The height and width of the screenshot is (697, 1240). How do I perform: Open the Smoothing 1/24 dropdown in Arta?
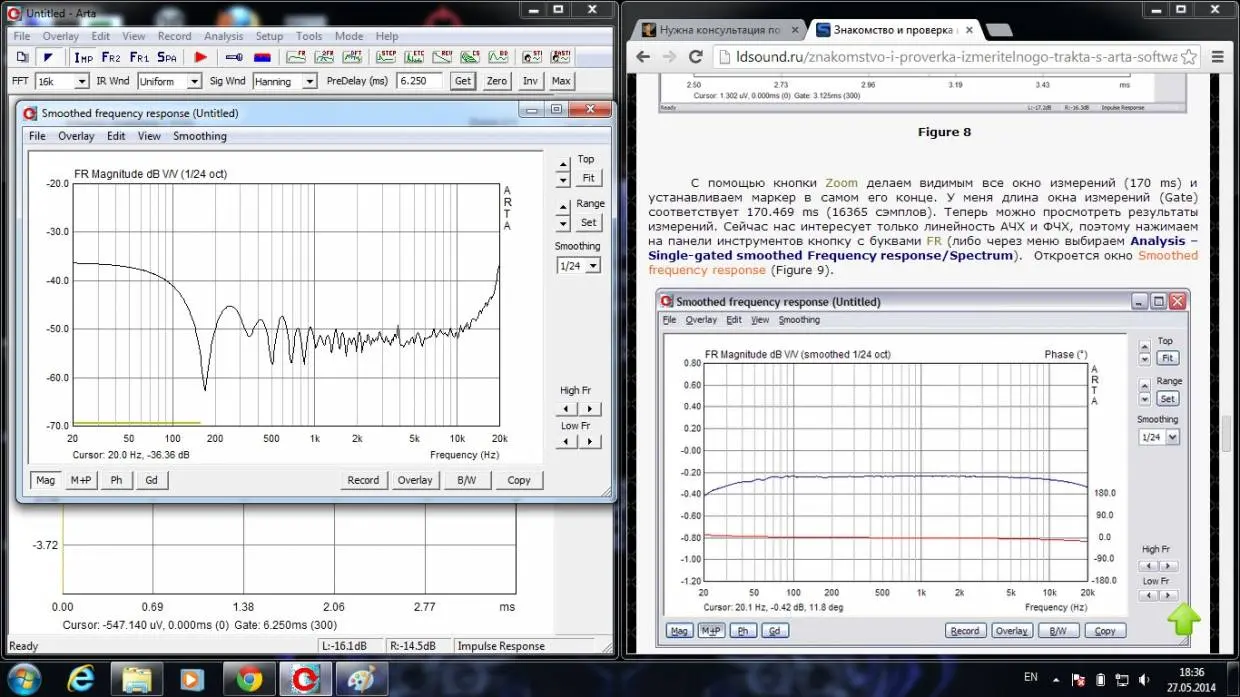coord(593,266)
